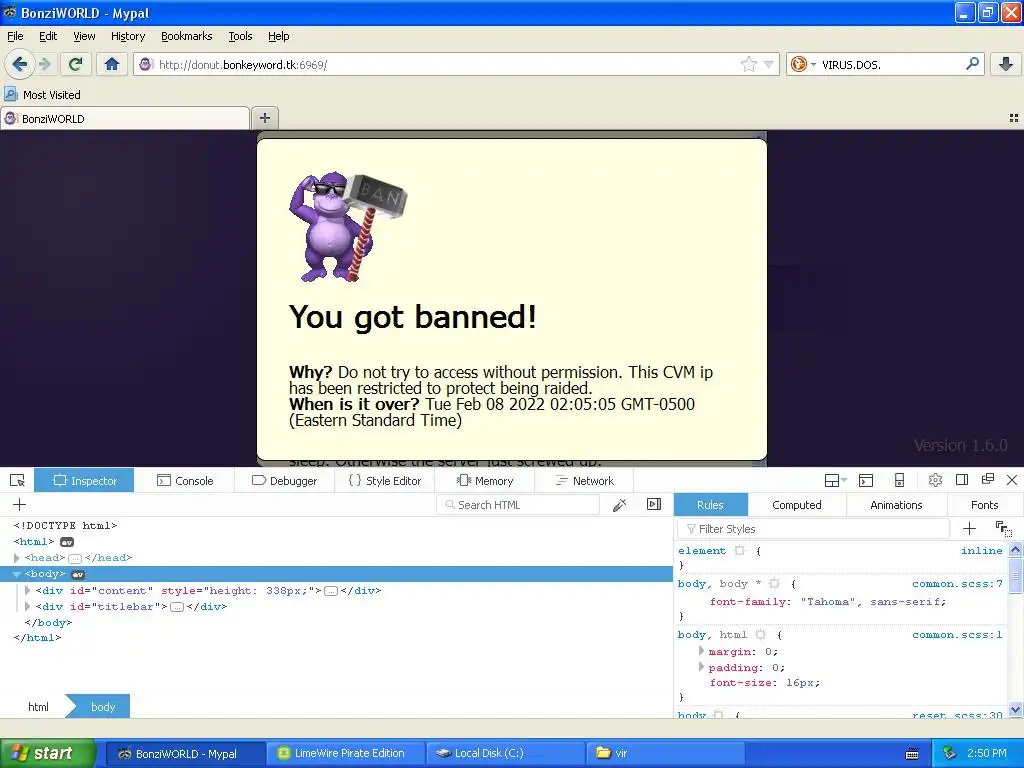Open the Tools menu
The width and height of the screenshot is (1024, 768).
tap(240, 36)
